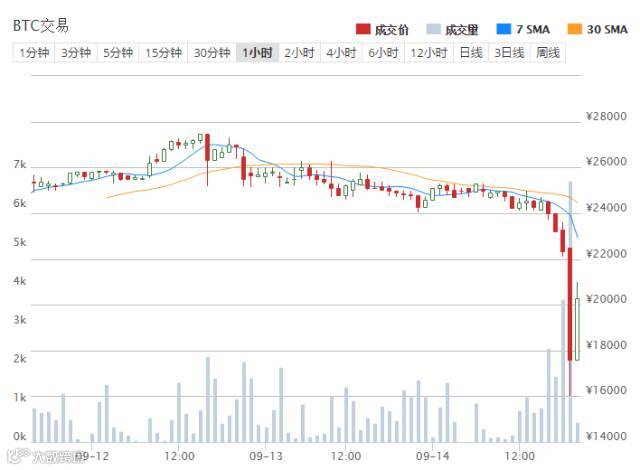This screenshot has height=470, width=640.
Task: Choose the 4小时 timeframe
Action: click(x=341, y=53)
